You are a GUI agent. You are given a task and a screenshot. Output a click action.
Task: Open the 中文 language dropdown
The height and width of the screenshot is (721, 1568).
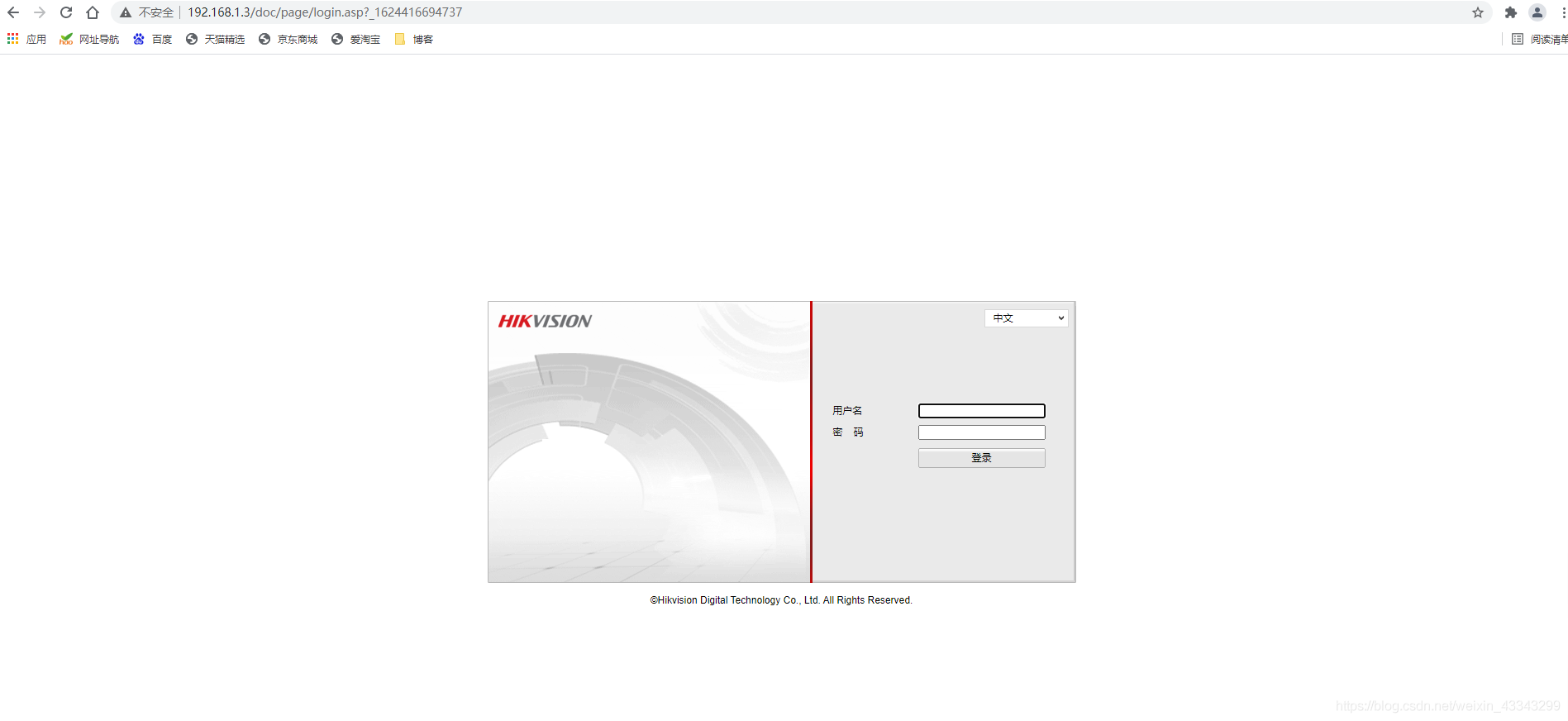pyautogui.click(x=1026, y=318)
